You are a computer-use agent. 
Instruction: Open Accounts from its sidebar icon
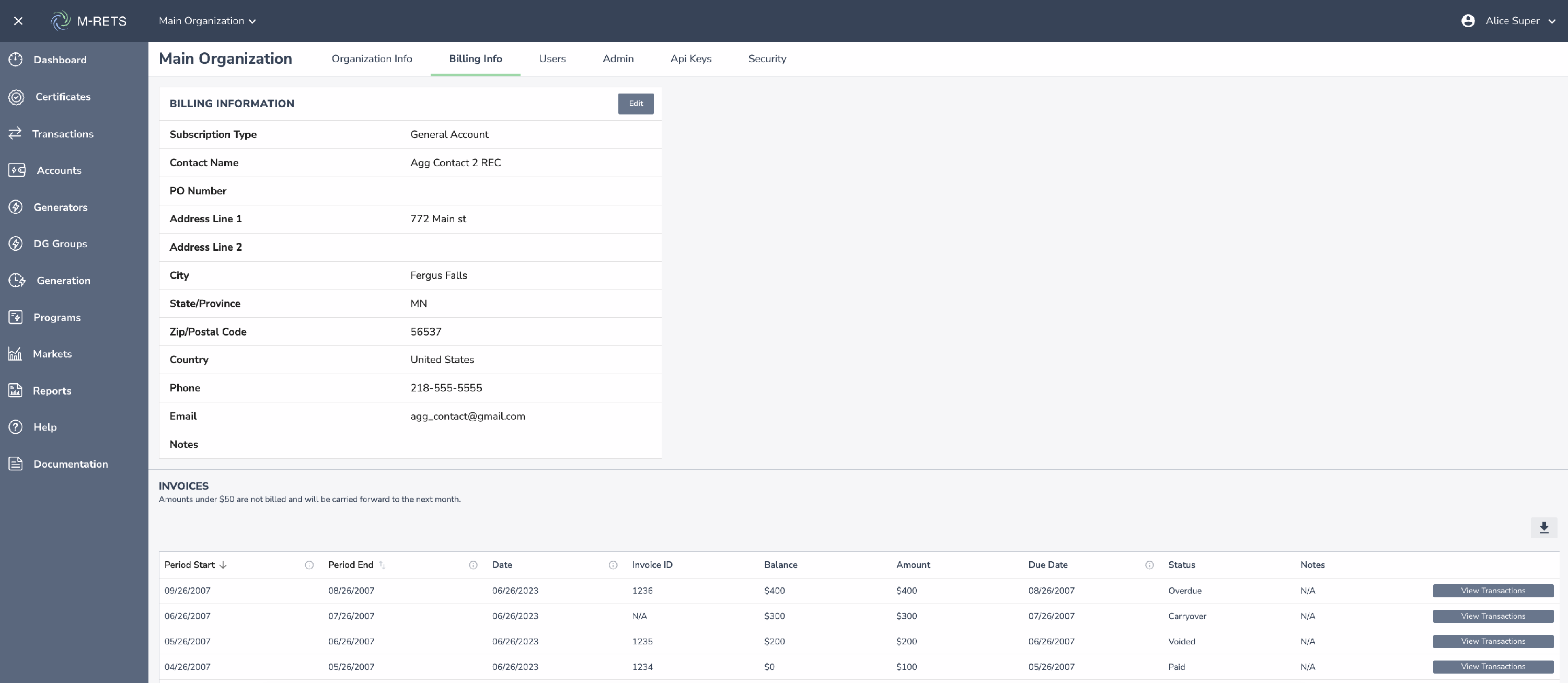point(17,170)
